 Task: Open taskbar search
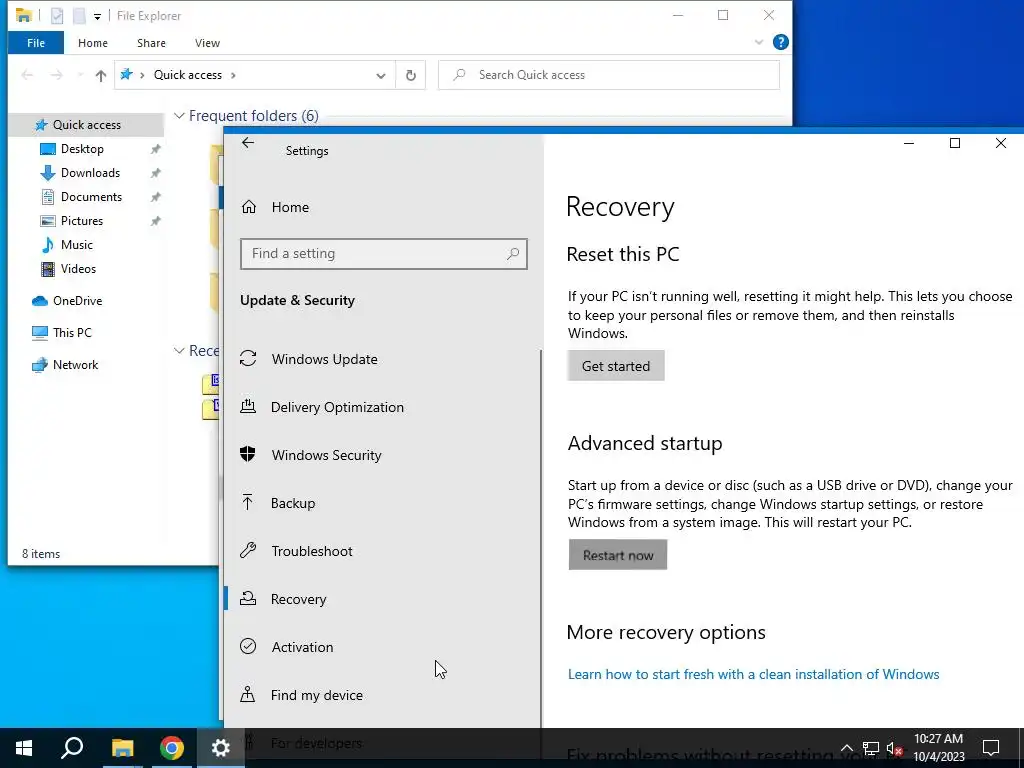pyautogui.click(x=72, y=748)
